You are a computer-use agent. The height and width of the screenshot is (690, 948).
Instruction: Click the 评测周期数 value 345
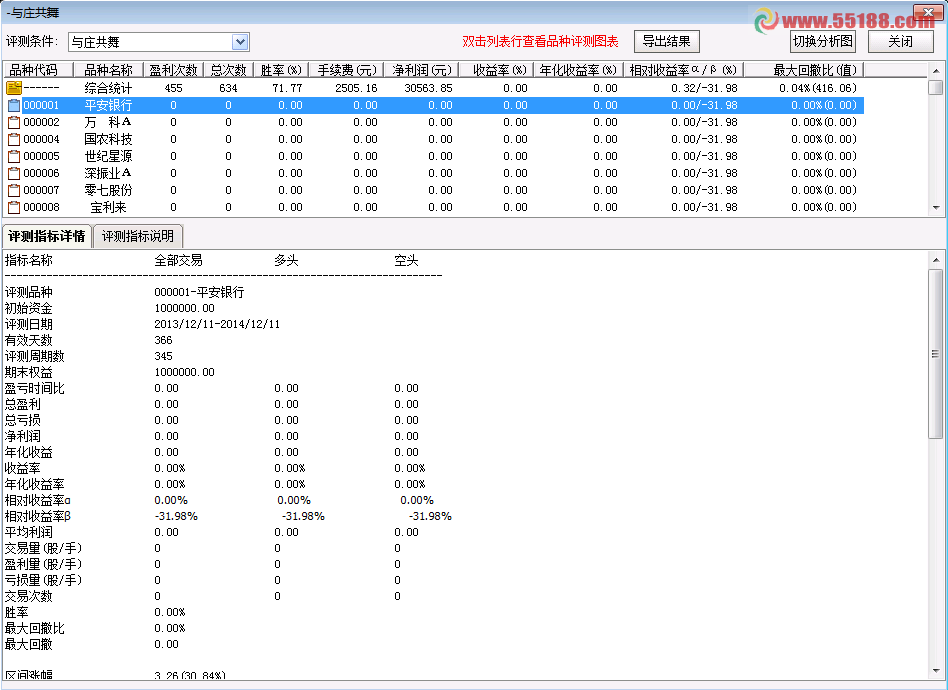[x=163, y=356]
